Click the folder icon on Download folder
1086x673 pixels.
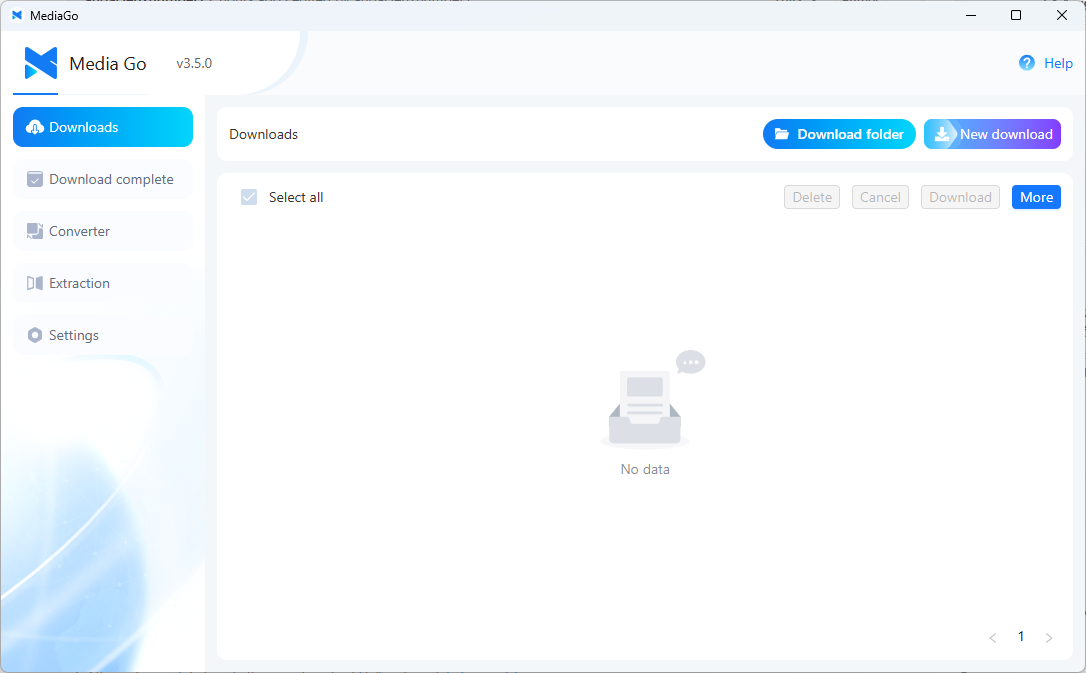click(x=782, y=134)
